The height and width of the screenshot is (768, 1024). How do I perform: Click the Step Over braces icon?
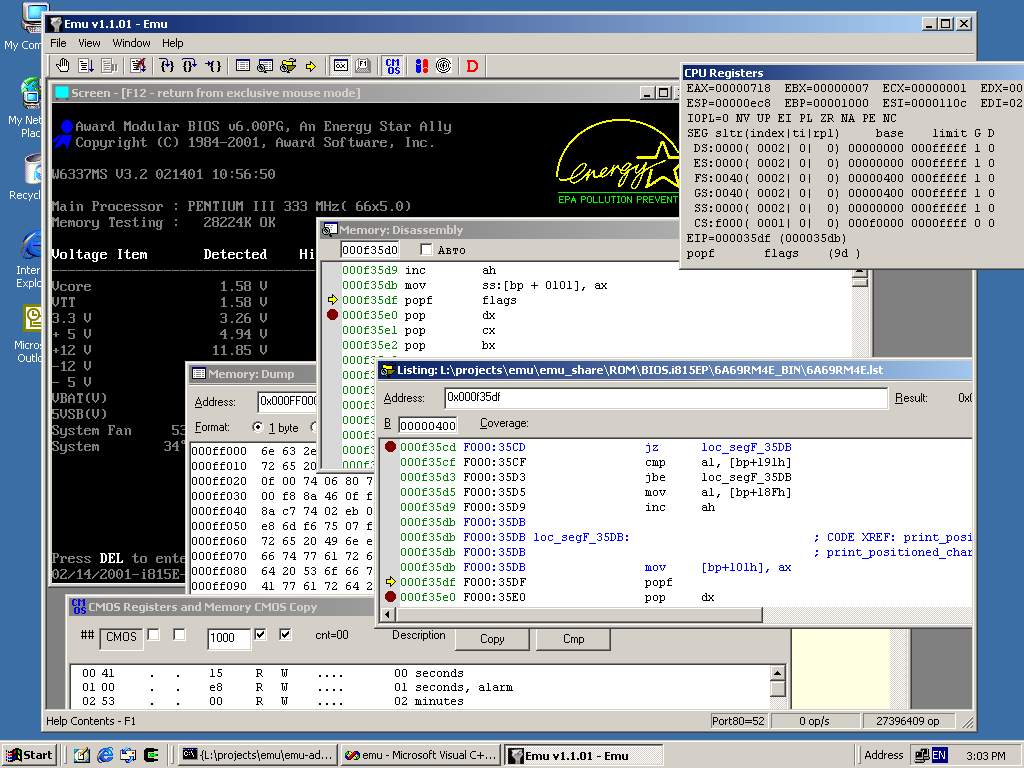tap(189, 65)
